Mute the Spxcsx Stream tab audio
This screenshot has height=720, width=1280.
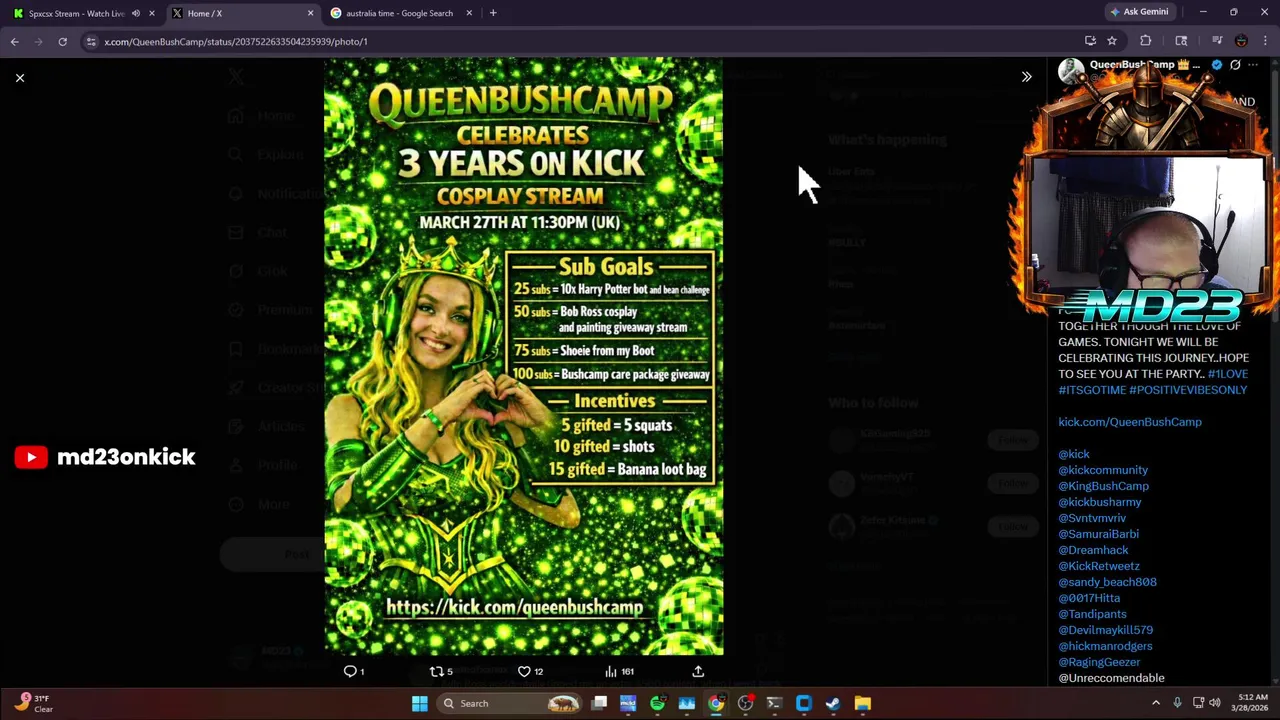click(135, 13)
